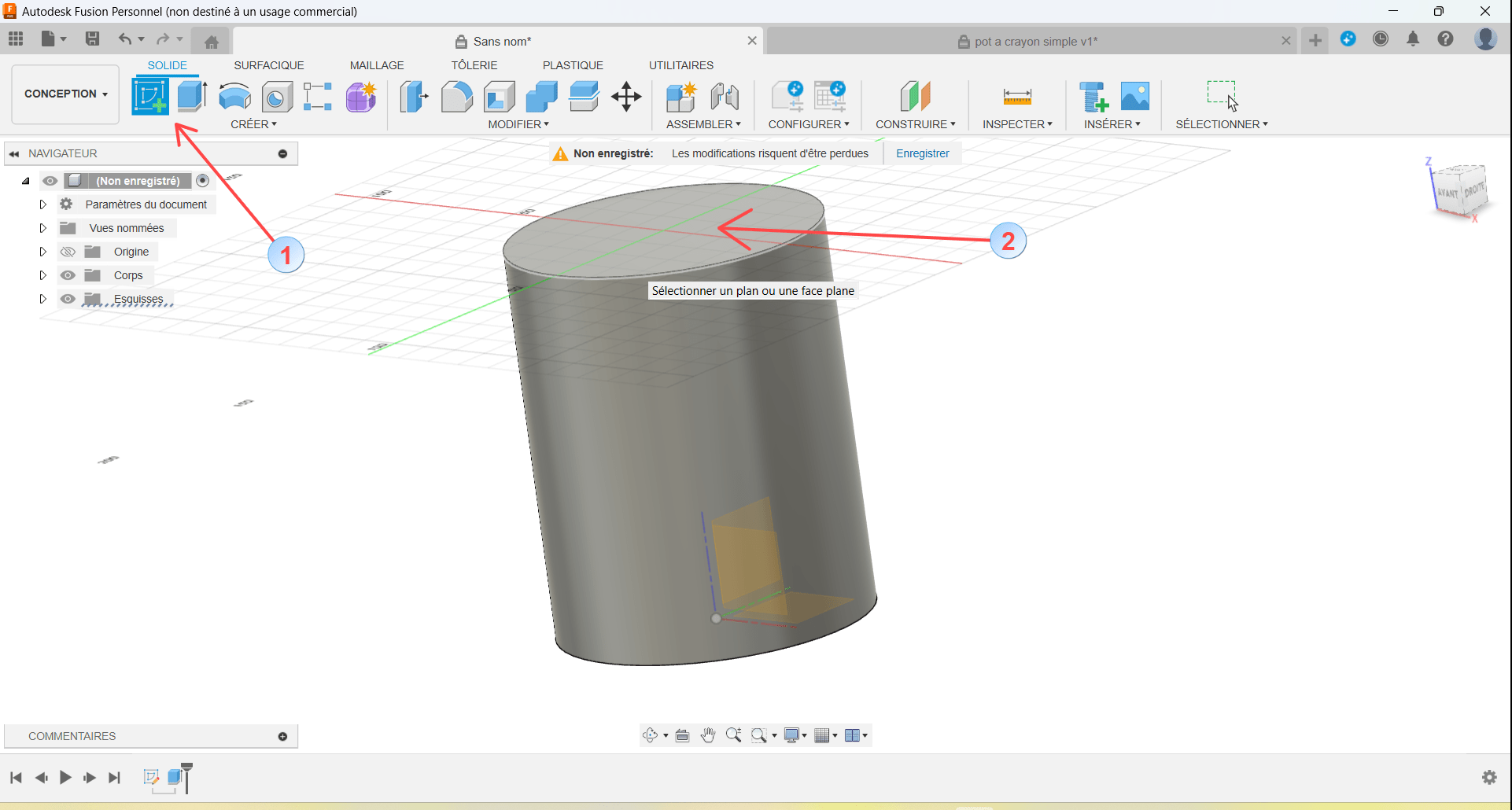This screenshot has height=810, width=1512.
Task: Show the hidden Origine folder
Action: [68, 252]
